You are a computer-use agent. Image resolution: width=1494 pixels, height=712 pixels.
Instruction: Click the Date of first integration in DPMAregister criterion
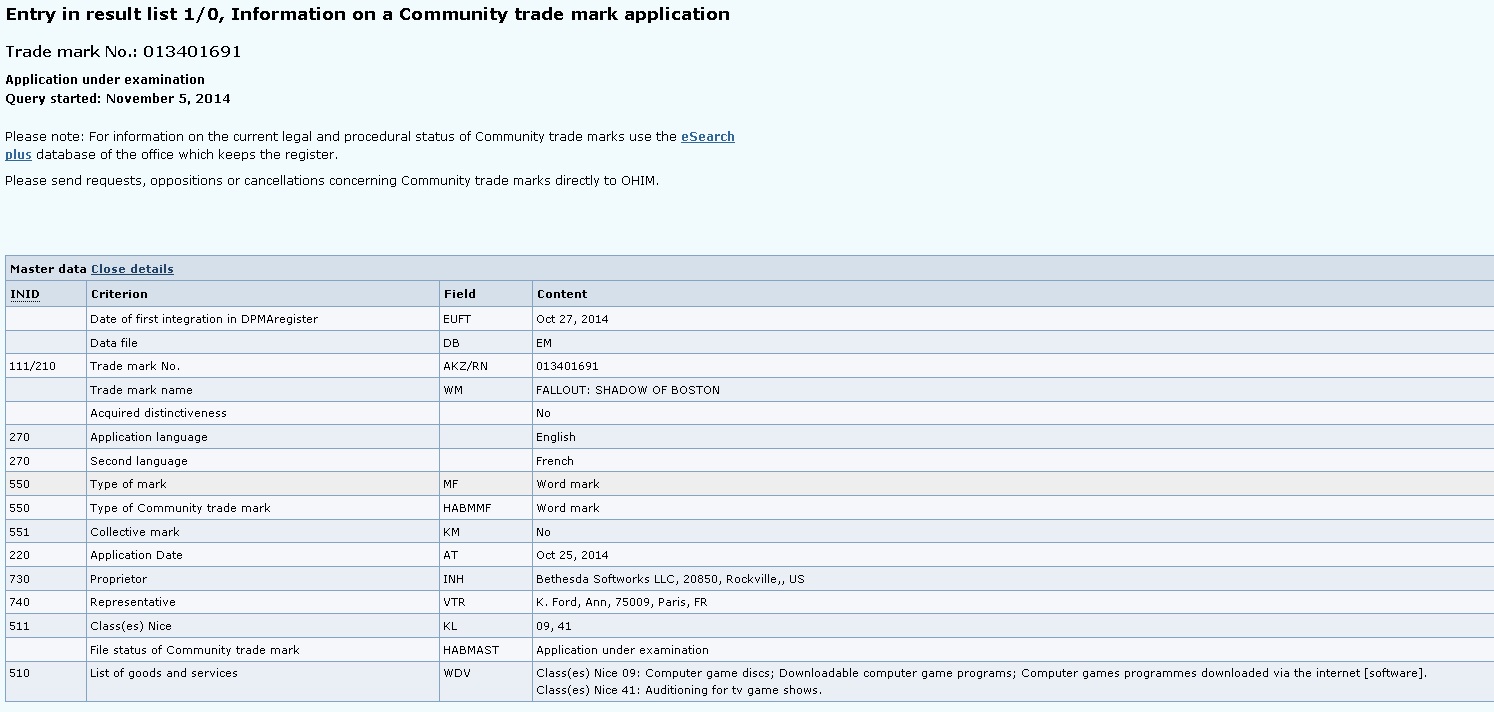pyautogui.click(x=204, y=319)
